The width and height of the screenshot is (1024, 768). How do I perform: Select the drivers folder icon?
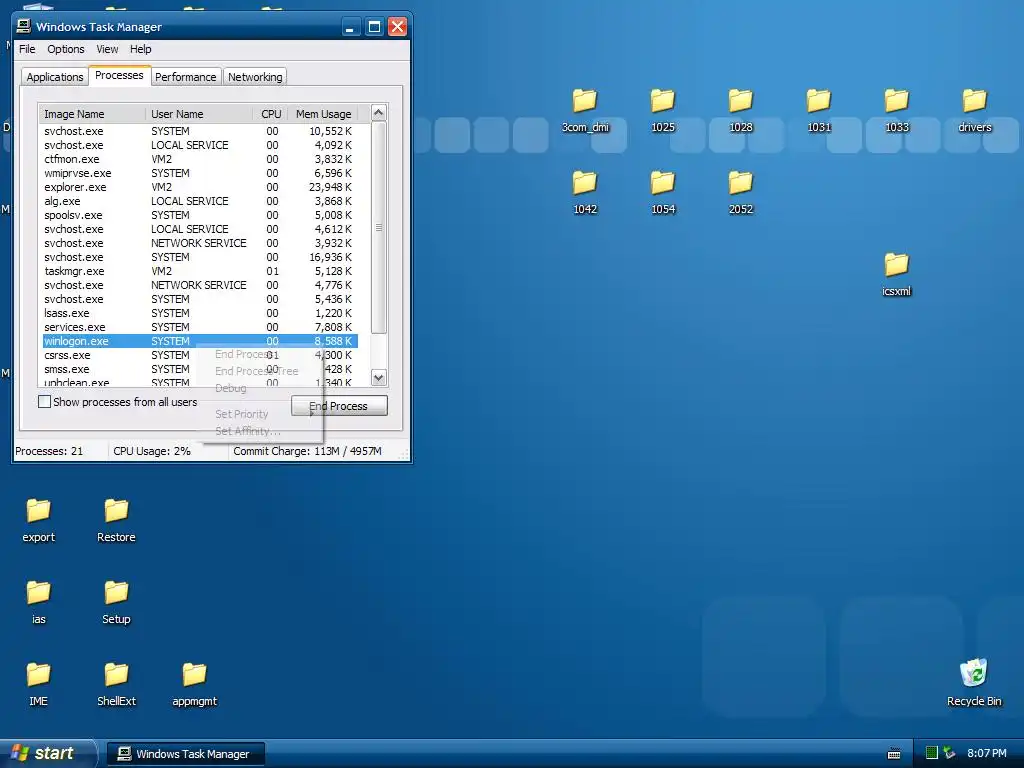click(x=974, y=101)
